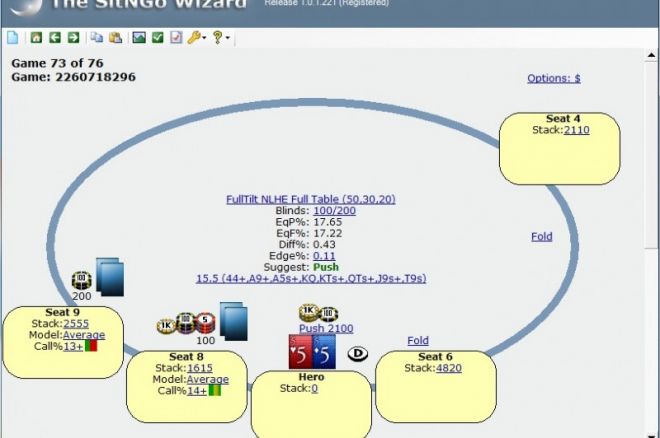Screen dimensions: 660x438
Task: Click EqP%: 17.65 value
Action: pos(327,222)
